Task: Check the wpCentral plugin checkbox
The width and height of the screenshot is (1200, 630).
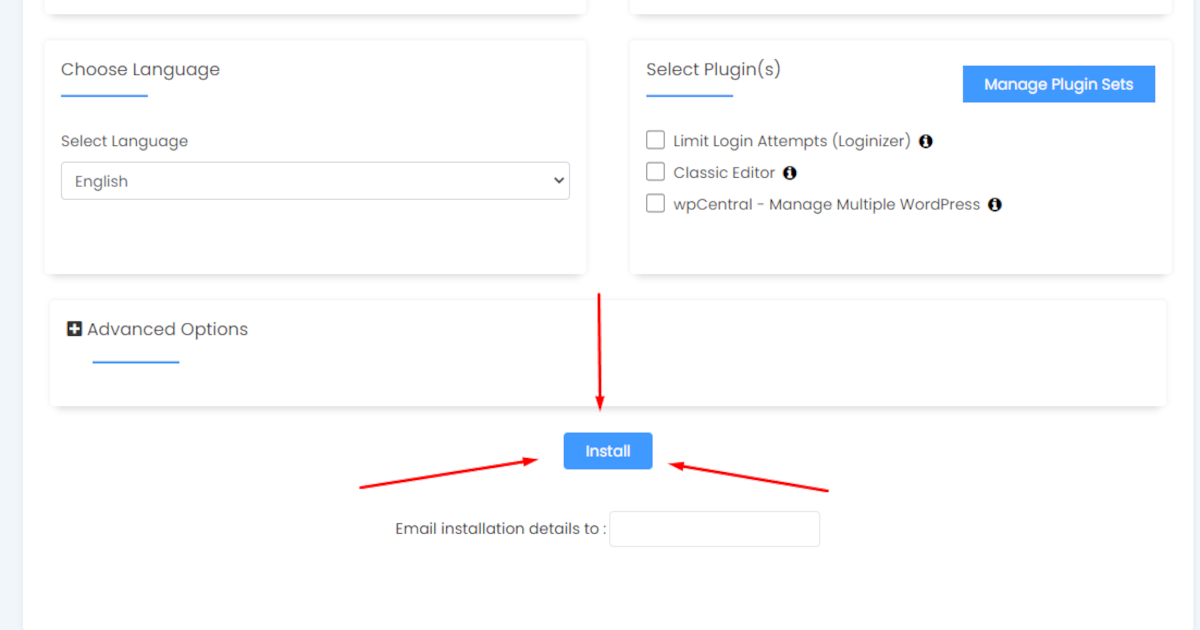Action: click(x=656, y=204)
